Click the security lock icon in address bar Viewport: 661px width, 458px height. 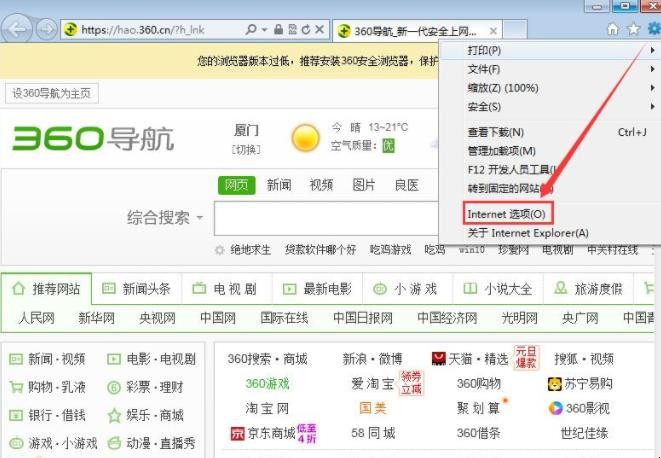(278, 30)
